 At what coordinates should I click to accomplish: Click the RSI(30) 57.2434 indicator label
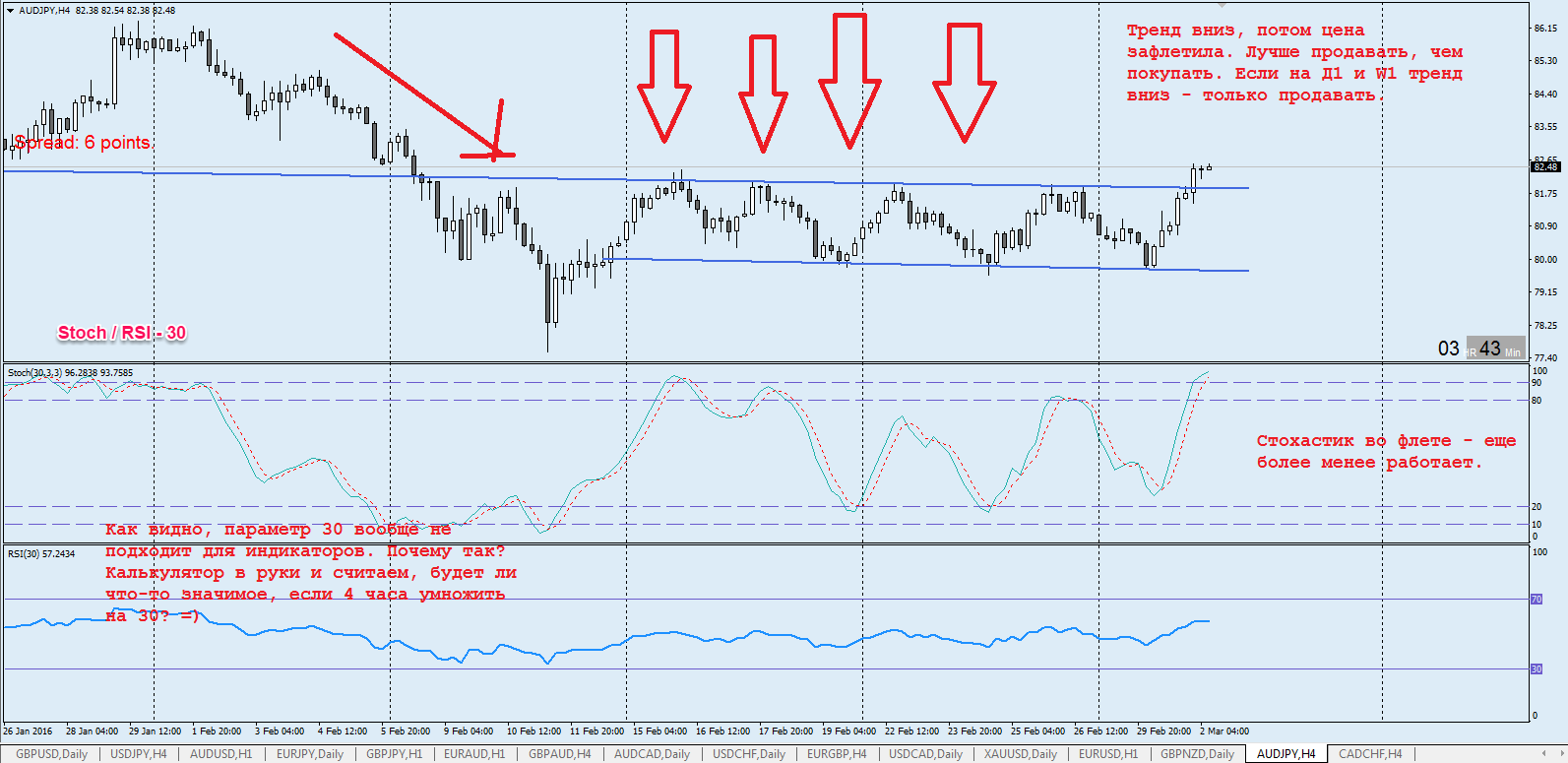(41, 553)
